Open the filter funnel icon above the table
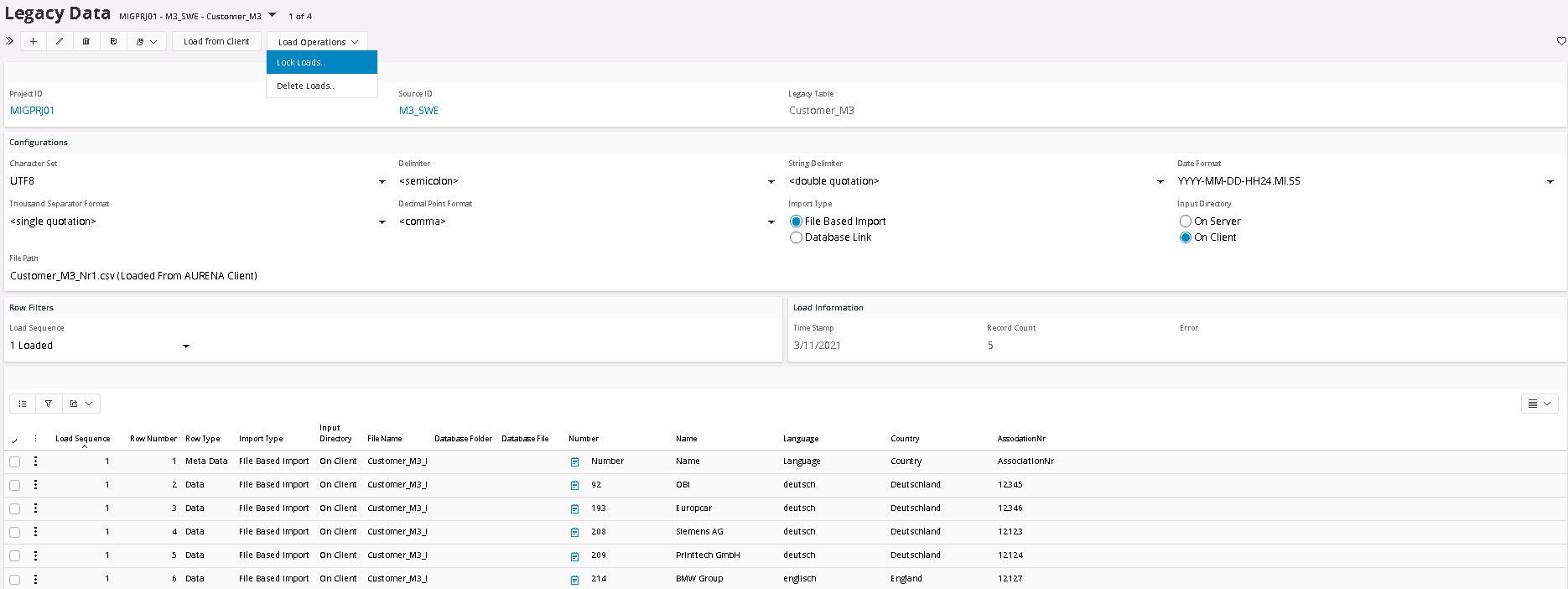This screenshot has height=589, width=1568. [49, 404]
